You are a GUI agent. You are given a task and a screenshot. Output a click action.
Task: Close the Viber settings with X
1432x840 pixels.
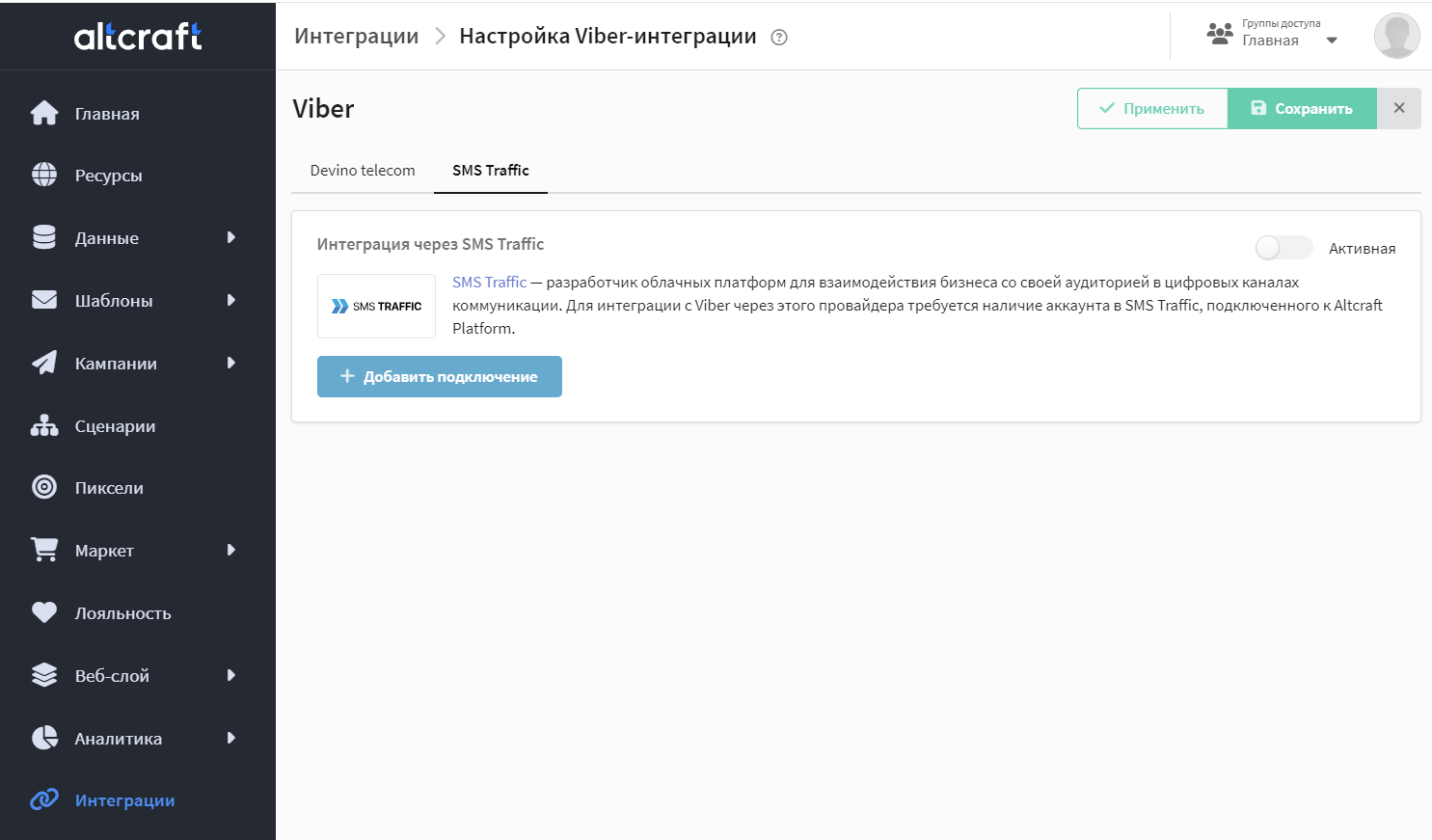pyautogui.click(x=1399, y=108)
